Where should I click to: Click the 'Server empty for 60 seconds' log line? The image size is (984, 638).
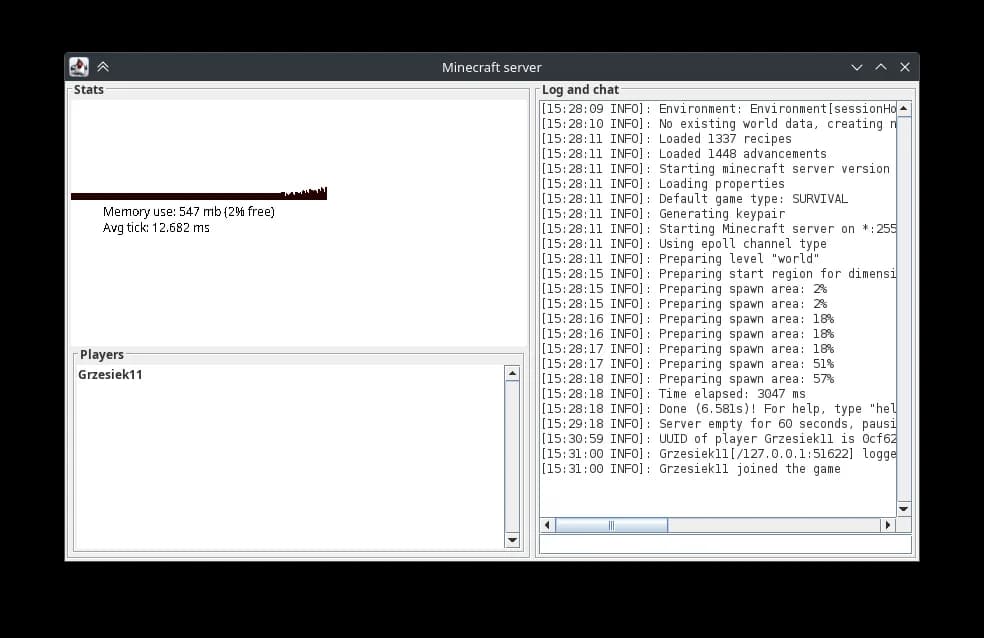[719, 424]
